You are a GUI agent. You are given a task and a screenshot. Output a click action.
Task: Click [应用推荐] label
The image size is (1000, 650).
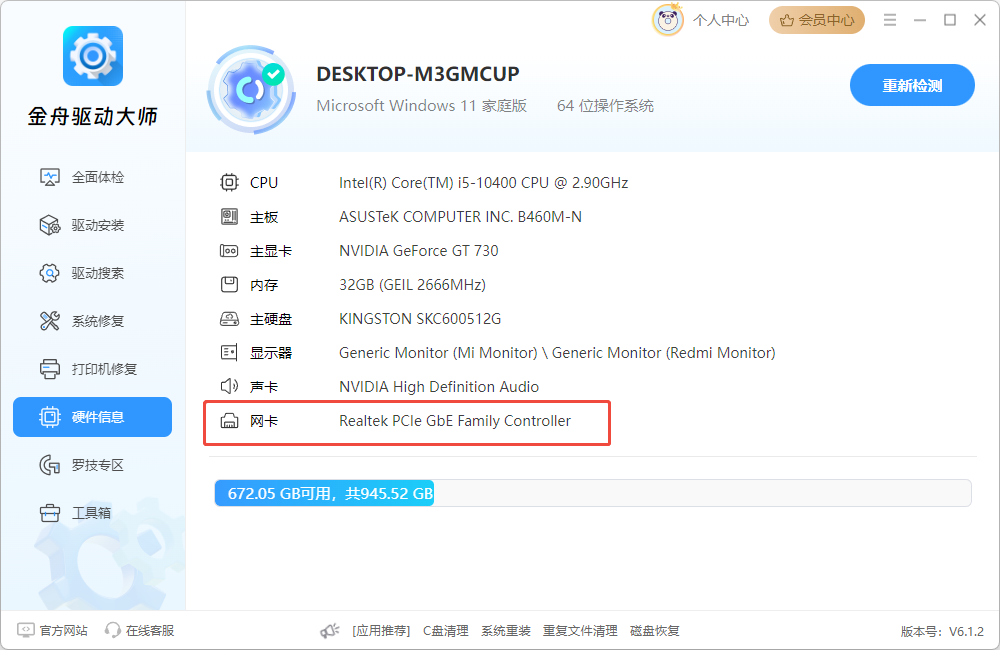pos(381,631)
